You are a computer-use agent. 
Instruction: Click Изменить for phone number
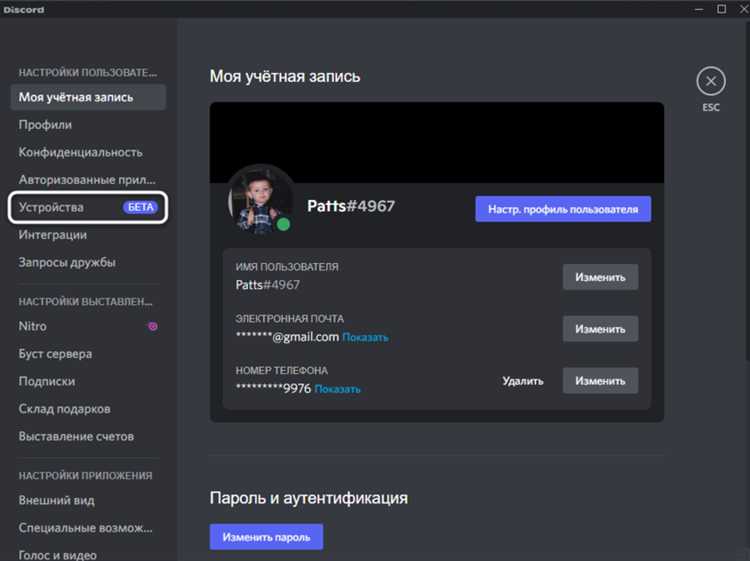click(x=600, y=381)
